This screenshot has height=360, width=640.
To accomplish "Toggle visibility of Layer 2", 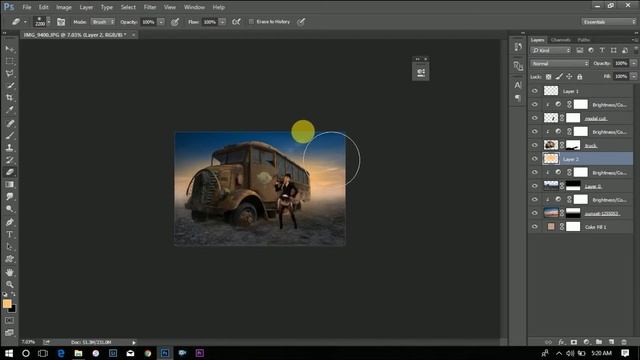I will [535, 159].
